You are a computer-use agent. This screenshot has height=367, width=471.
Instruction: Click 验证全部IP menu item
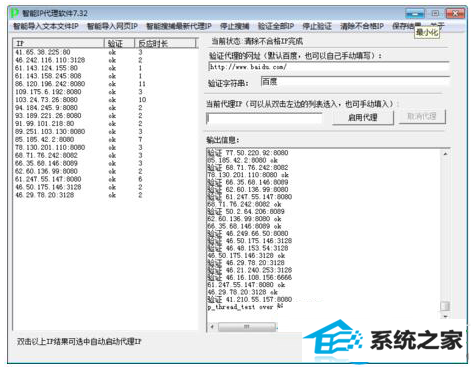[x=276, y=26]
